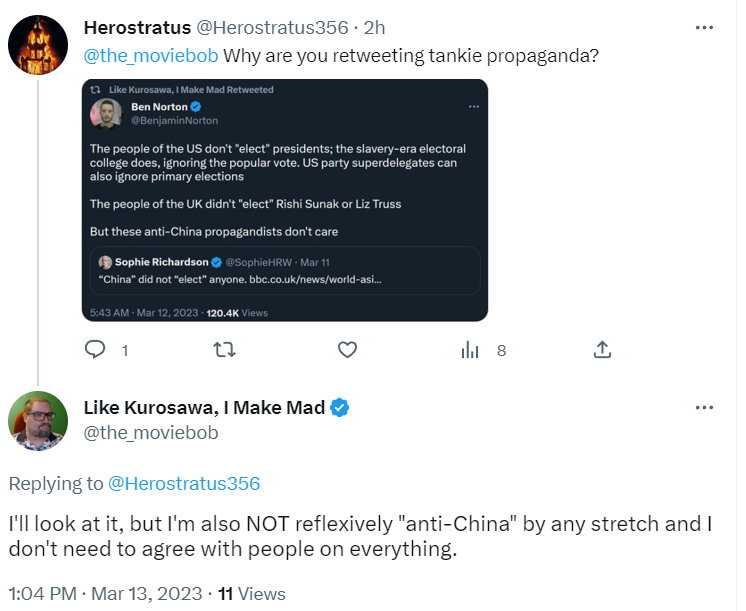Click the 11 Views count
The image size is (746, 611).
click(252, 594)
